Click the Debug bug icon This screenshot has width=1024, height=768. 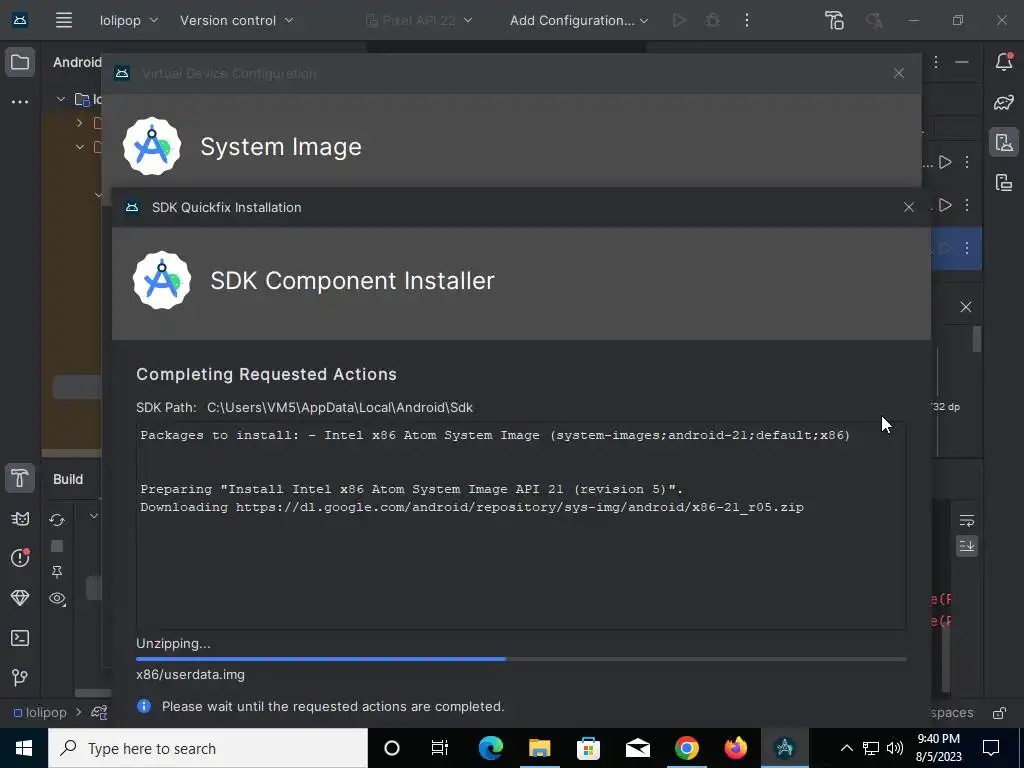[x=712, y=20]
